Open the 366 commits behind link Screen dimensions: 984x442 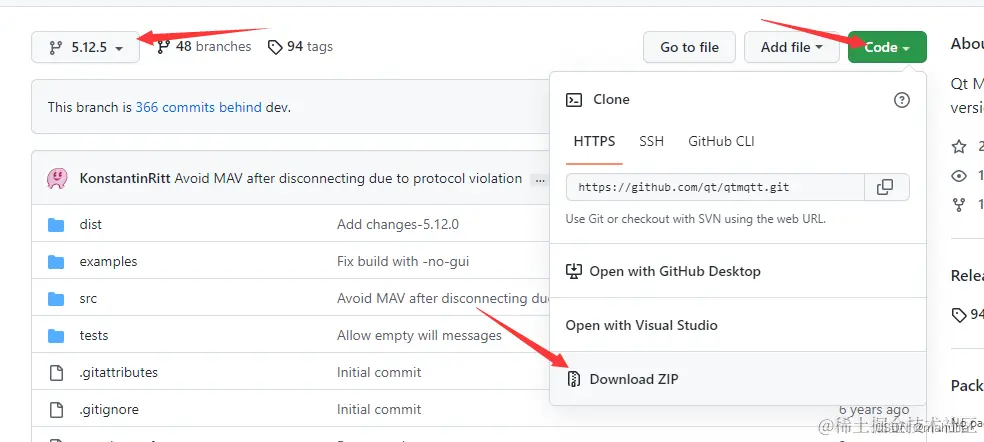(198, 107)
